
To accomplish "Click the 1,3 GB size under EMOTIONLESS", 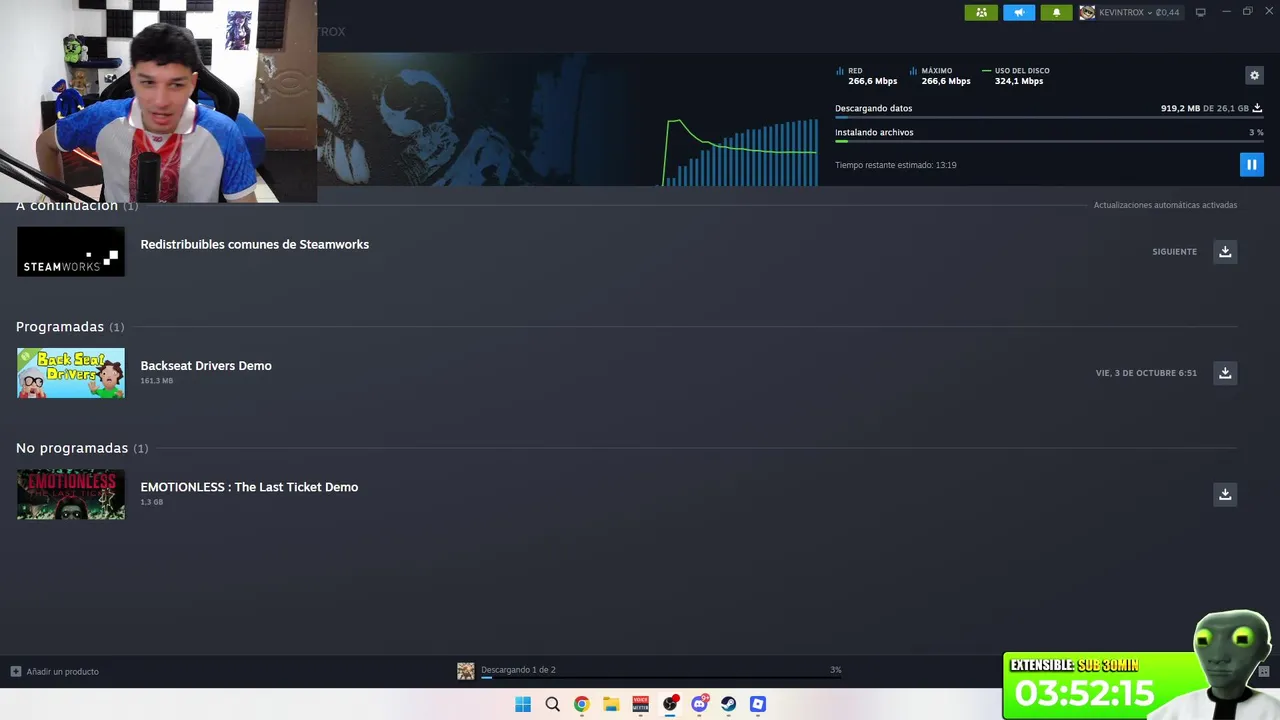I will 152,502.
